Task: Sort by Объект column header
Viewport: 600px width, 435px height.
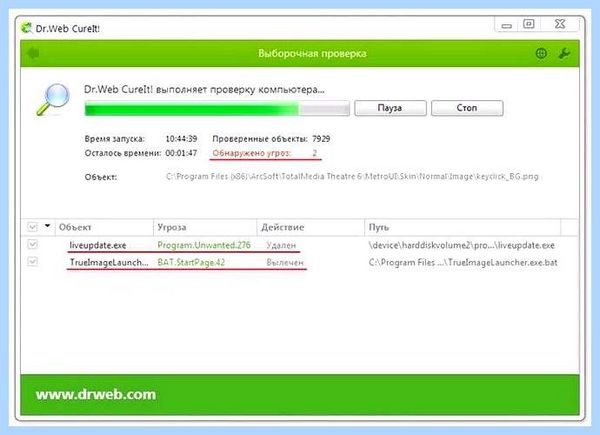Action: pos(104,227)
